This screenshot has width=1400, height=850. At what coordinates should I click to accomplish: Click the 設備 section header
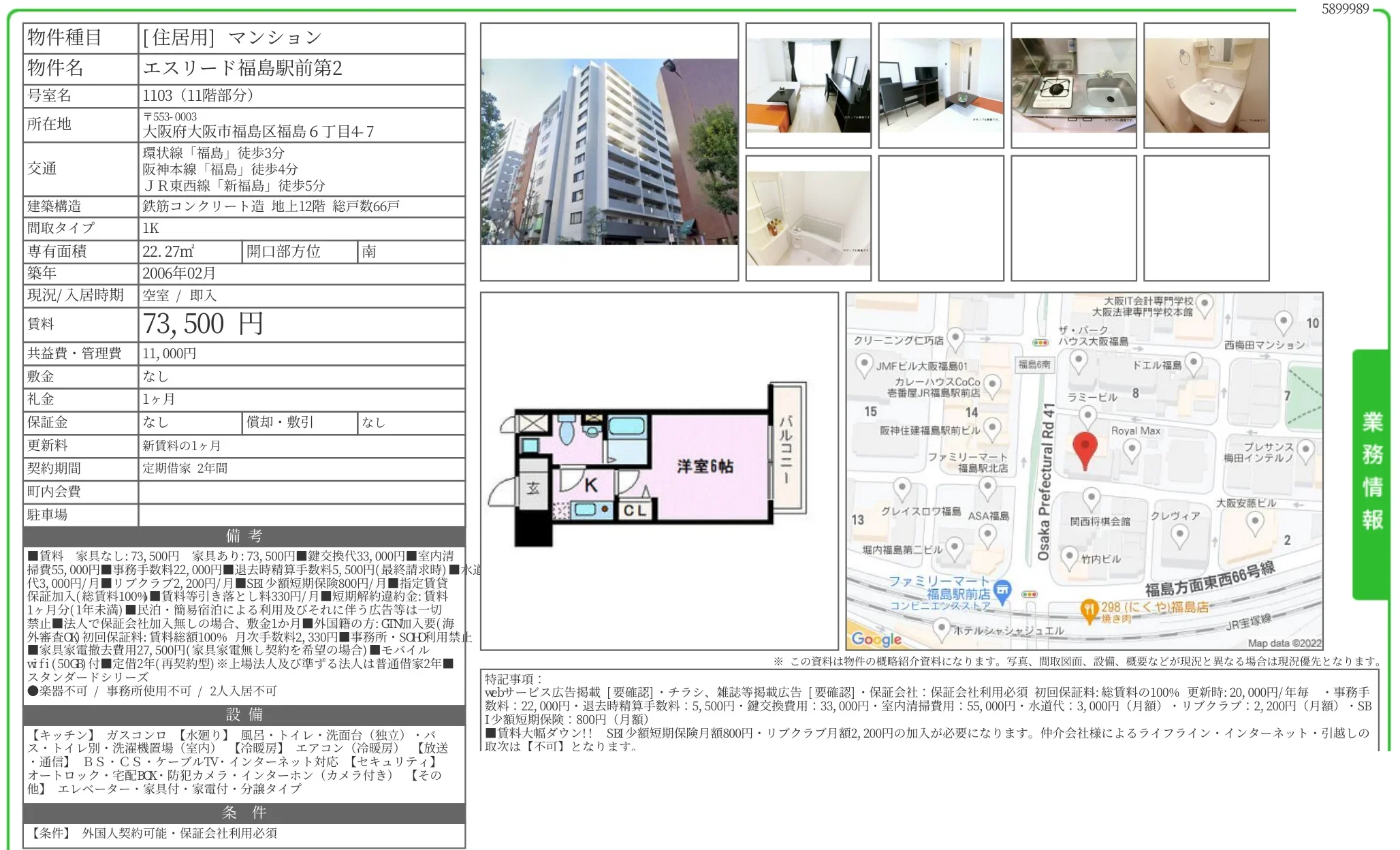click(244, 714)
